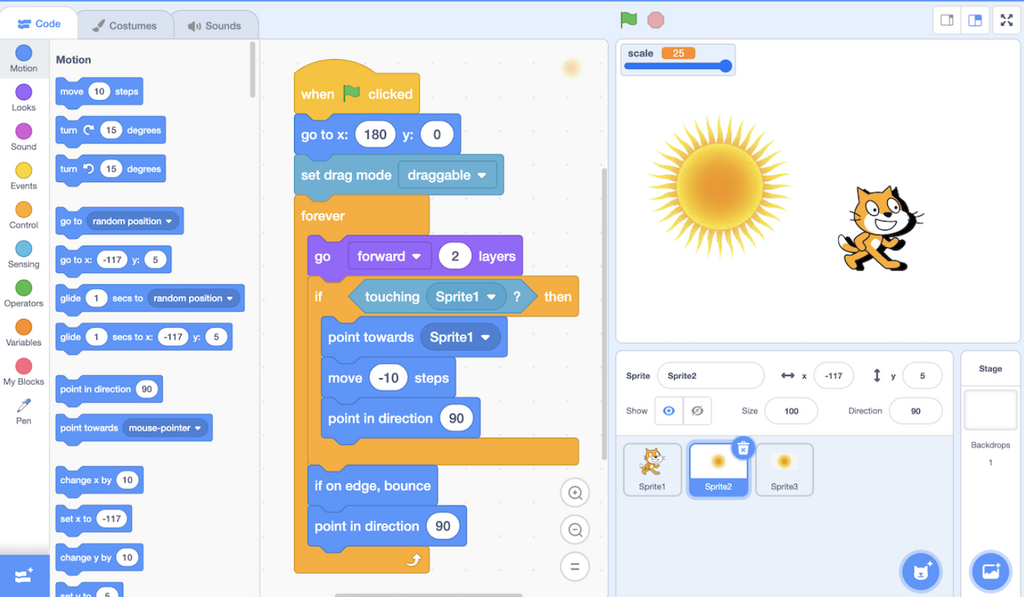
Task: Select the Sprite3 thumbnail
Action: 784,470
